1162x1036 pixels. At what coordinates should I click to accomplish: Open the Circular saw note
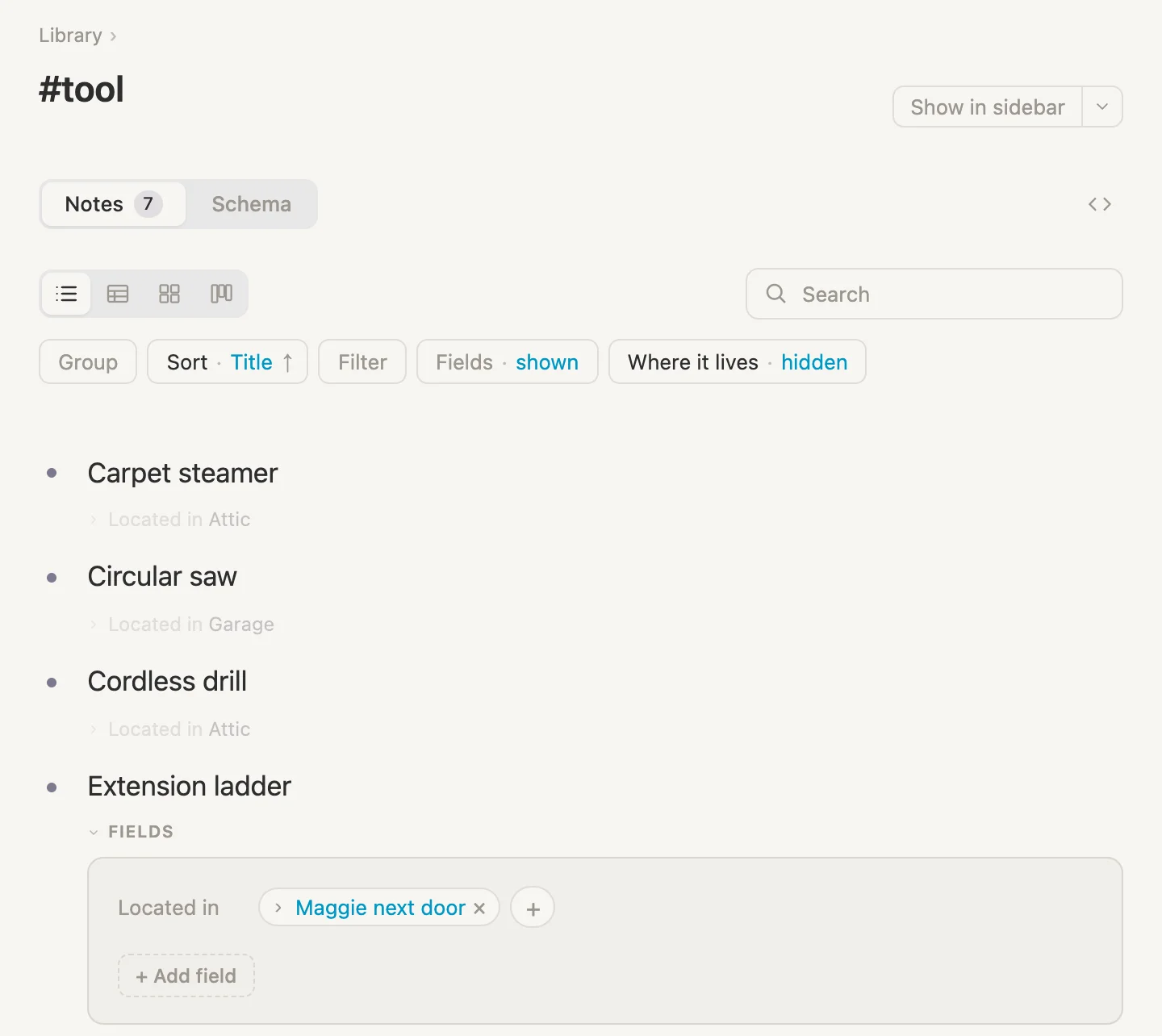point(162,576)
